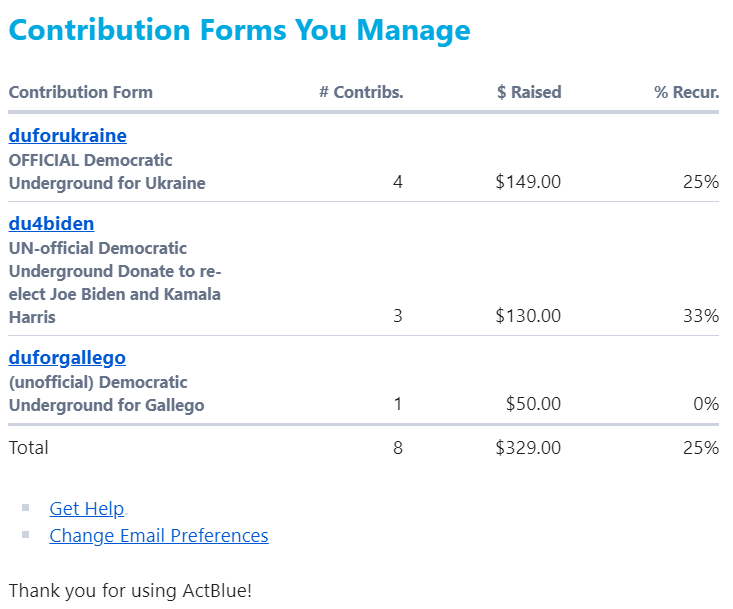Click the square bullet beside Get Help
Viewport: 733px width, 609px height.
[26, 509]
